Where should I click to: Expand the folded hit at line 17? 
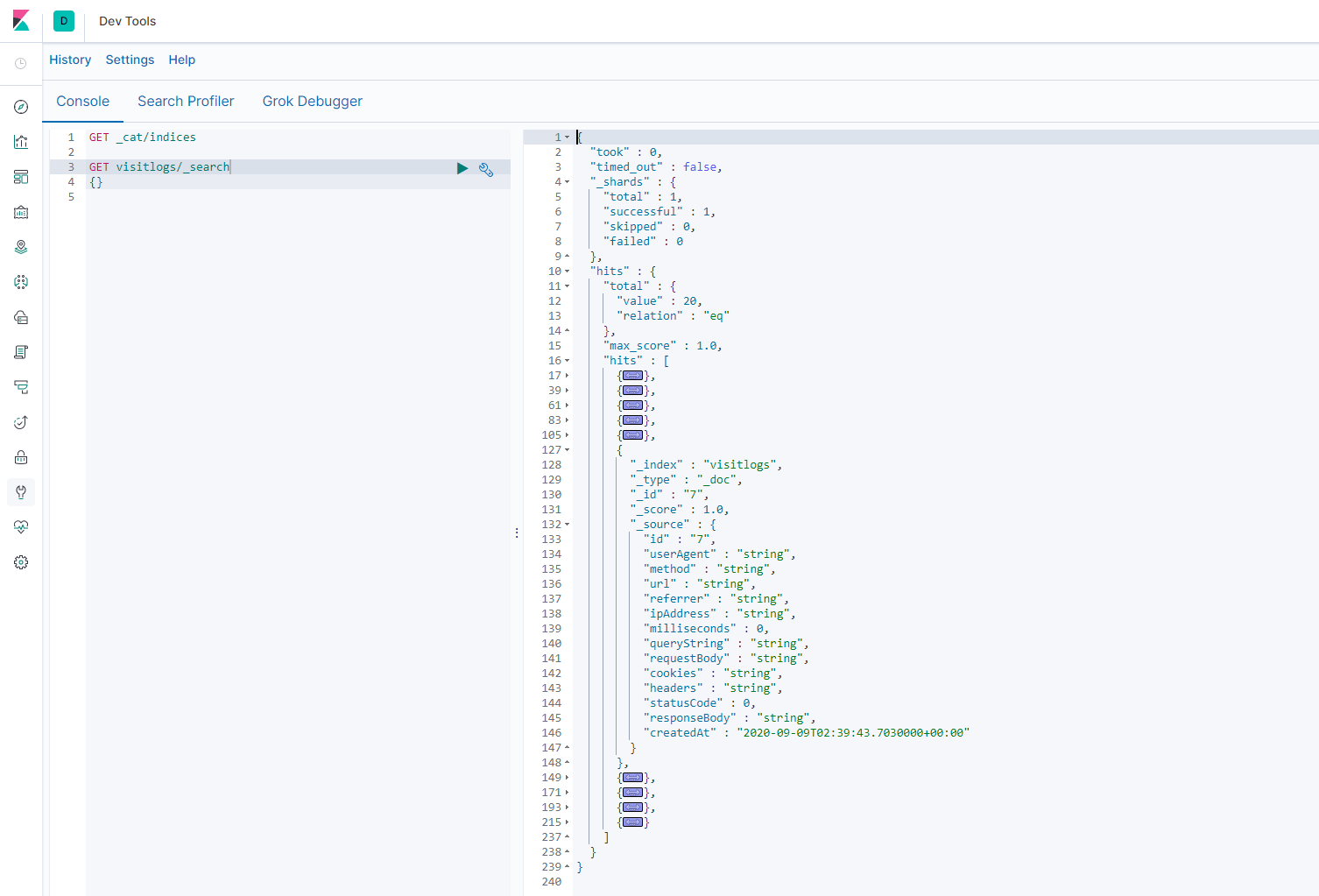568,376
